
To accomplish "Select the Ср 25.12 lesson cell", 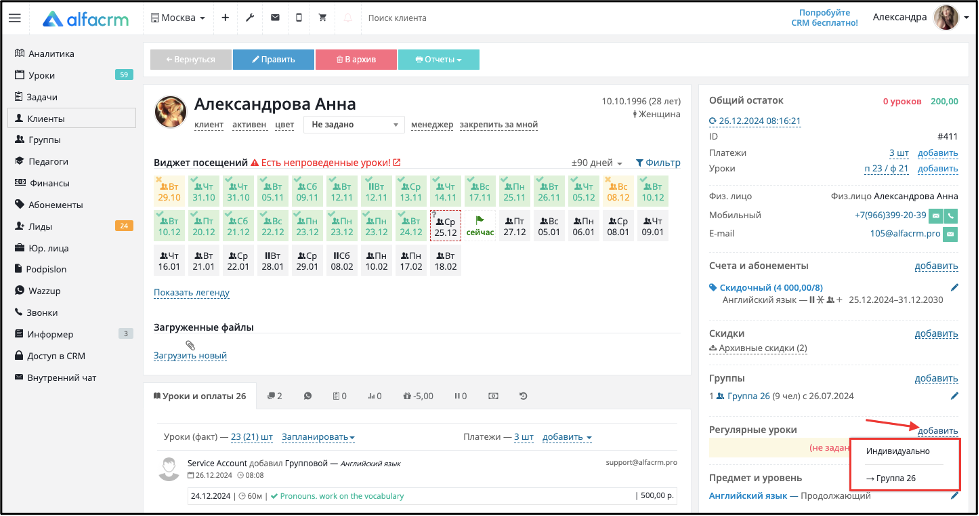I will click(x=445, y=226).
